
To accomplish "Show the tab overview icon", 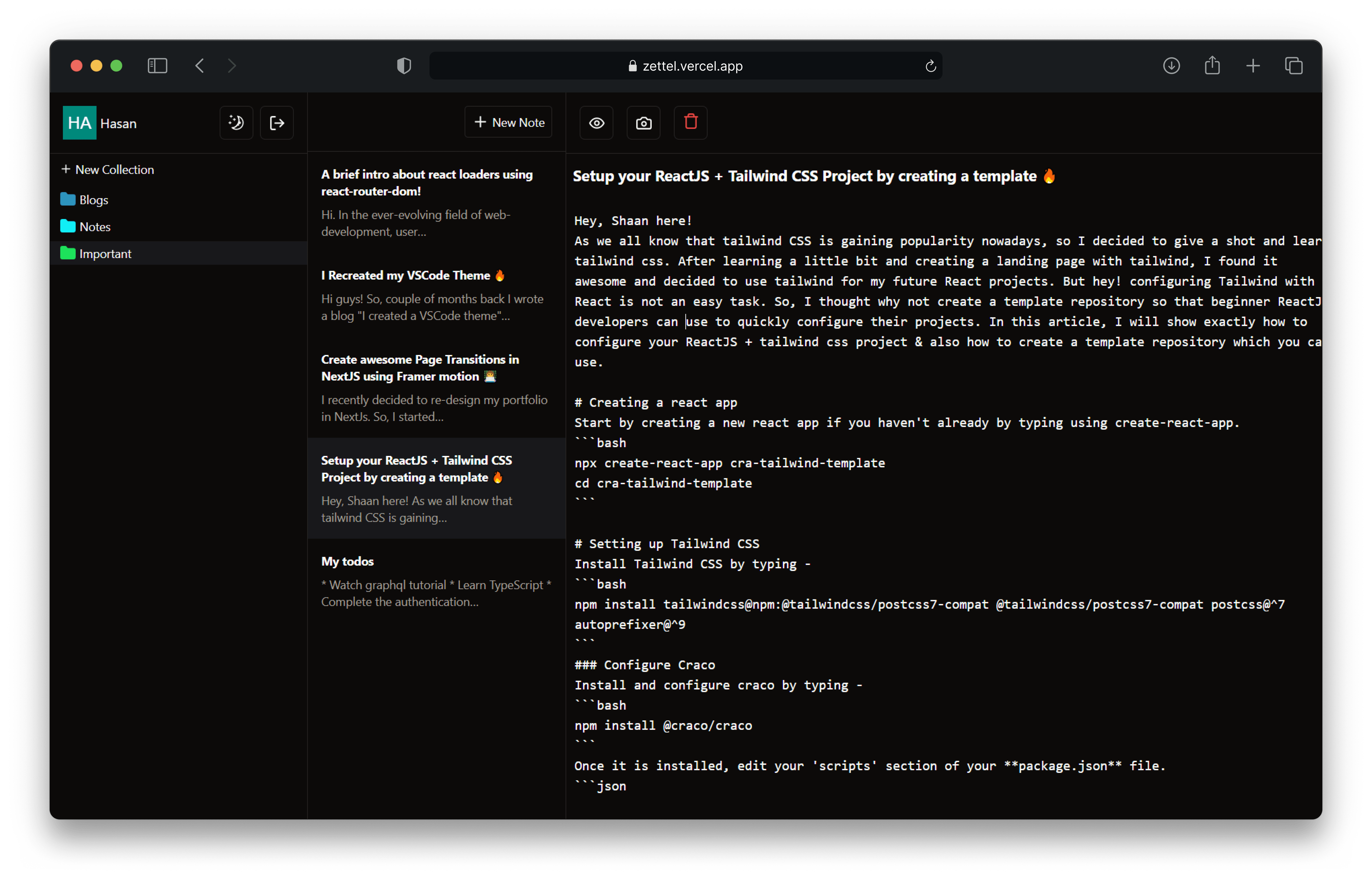I will (1293, 66).
